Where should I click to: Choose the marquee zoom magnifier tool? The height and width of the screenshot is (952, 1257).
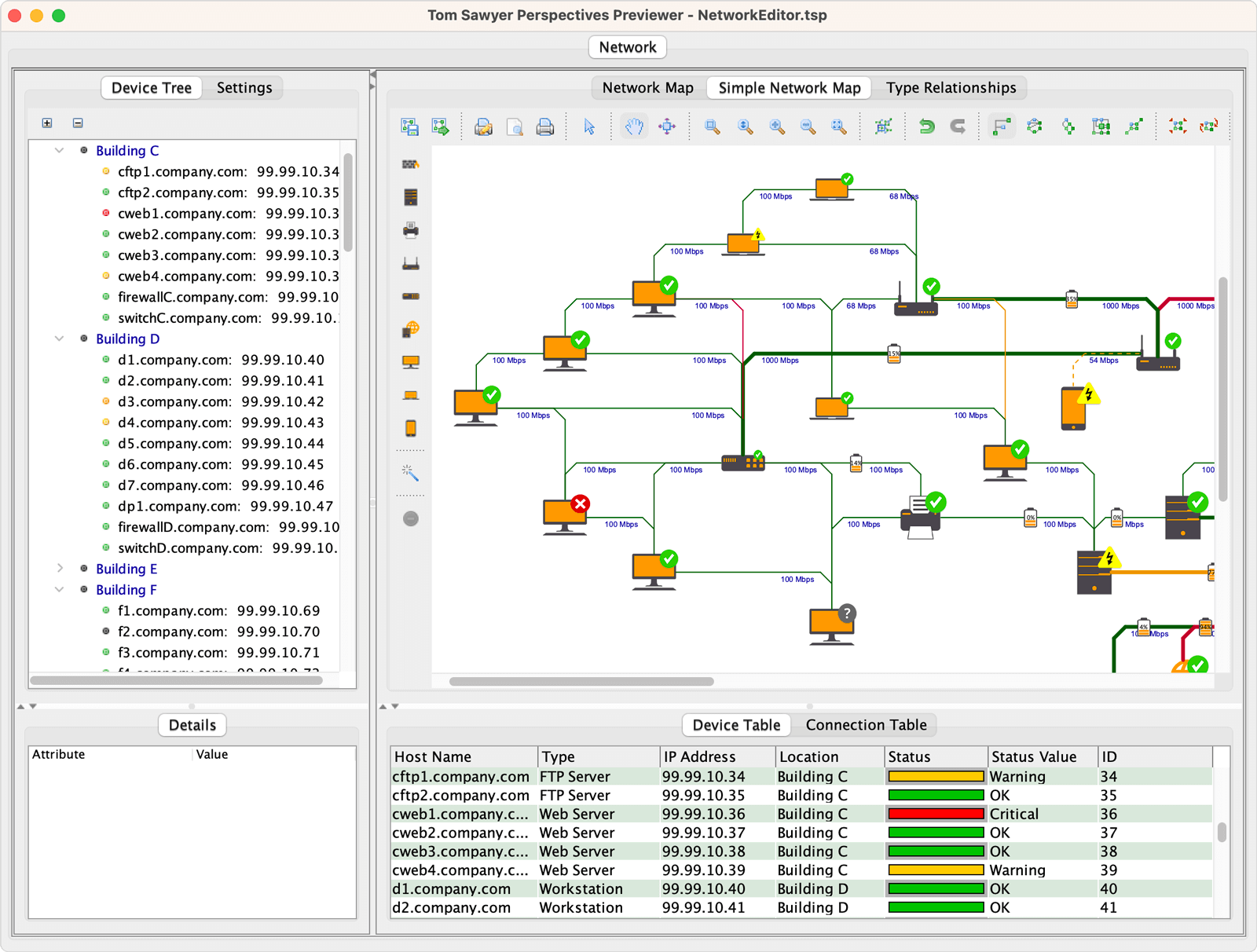pyautogui.click(x=713, y=126)
